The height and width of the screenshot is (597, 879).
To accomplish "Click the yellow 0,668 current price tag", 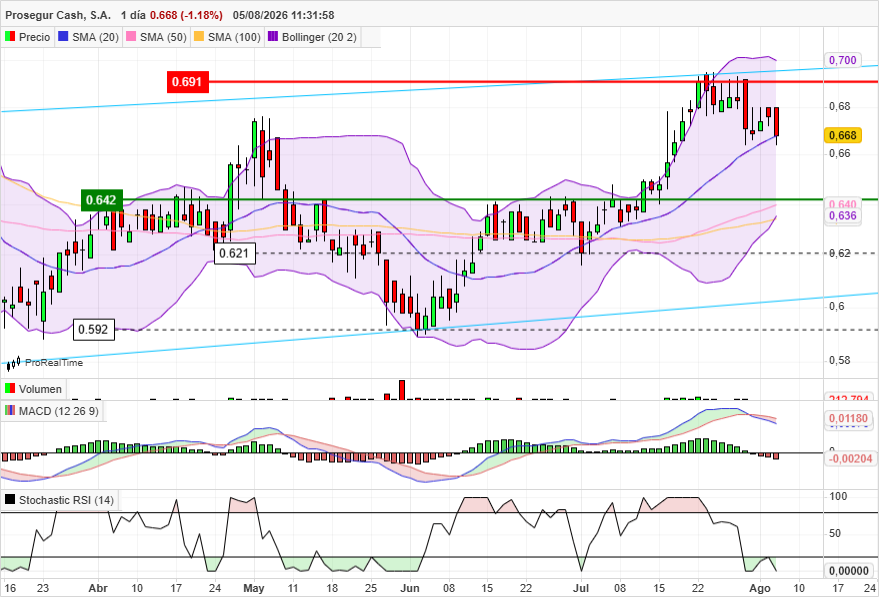I will point(842,135).
